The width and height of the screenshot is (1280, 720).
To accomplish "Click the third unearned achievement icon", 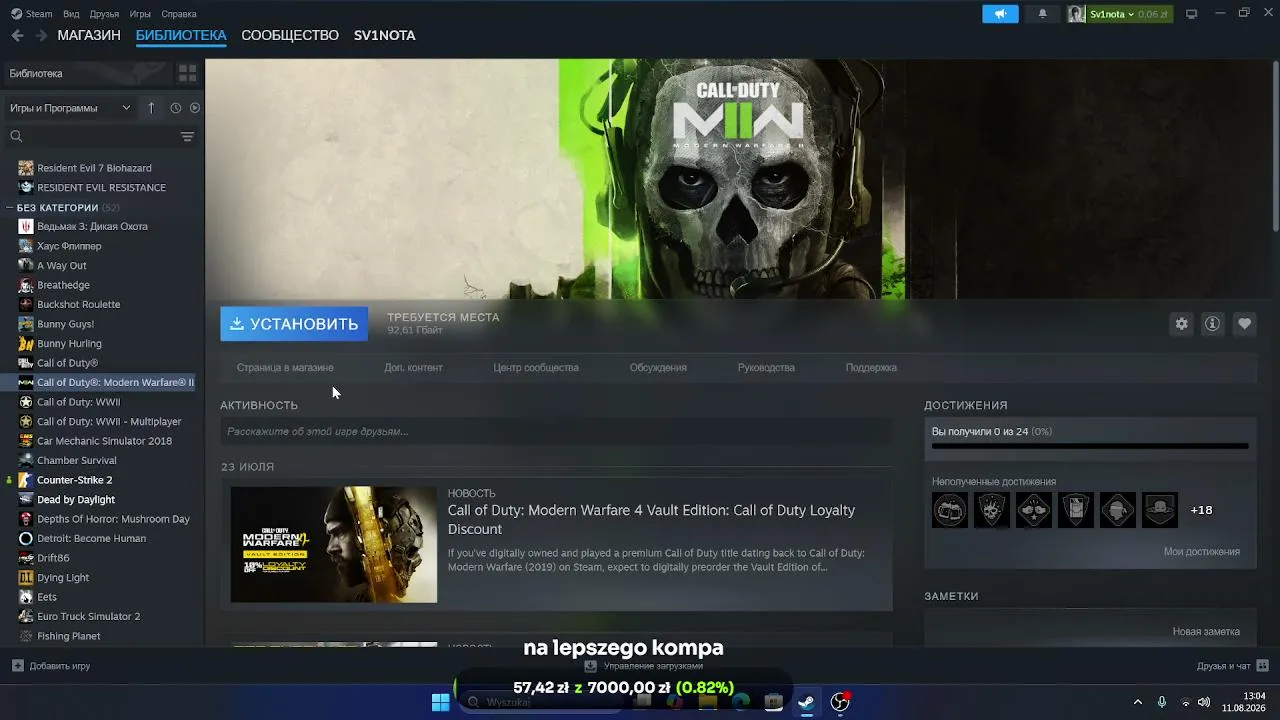I will pos(1034,510).
